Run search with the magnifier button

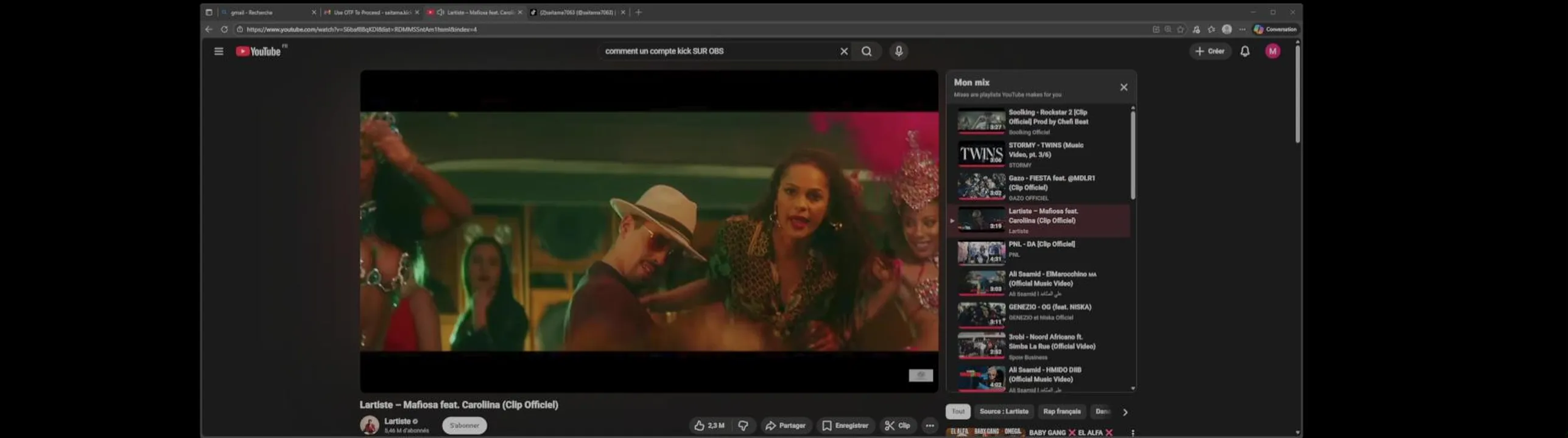tap(867, 52)
